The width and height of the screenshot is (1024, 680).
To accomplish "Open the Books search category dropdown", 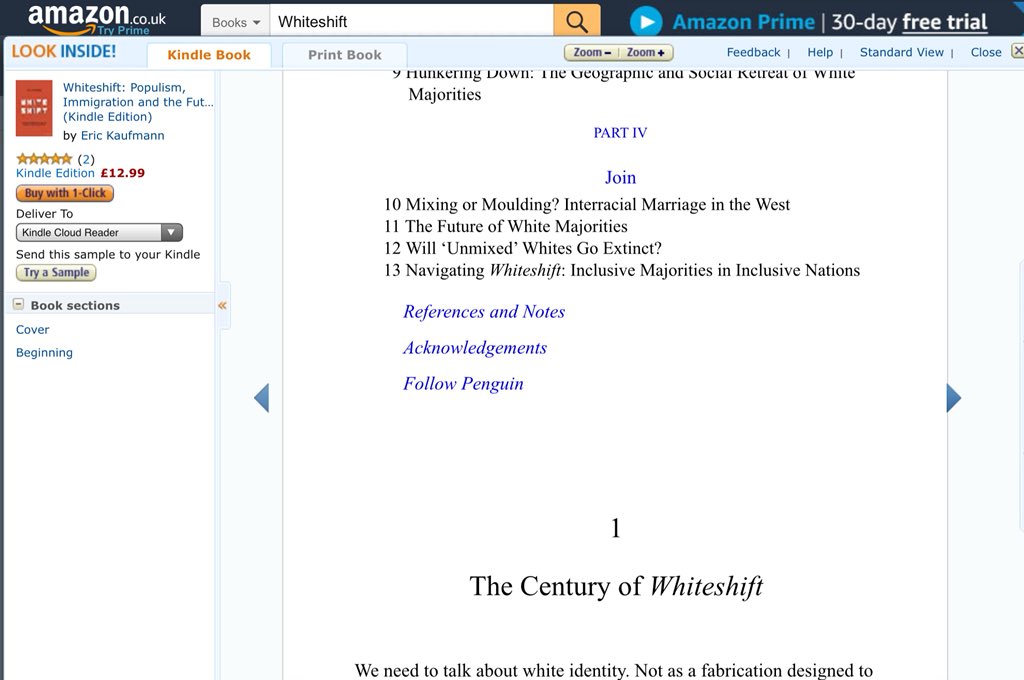I will pos(236,22).
